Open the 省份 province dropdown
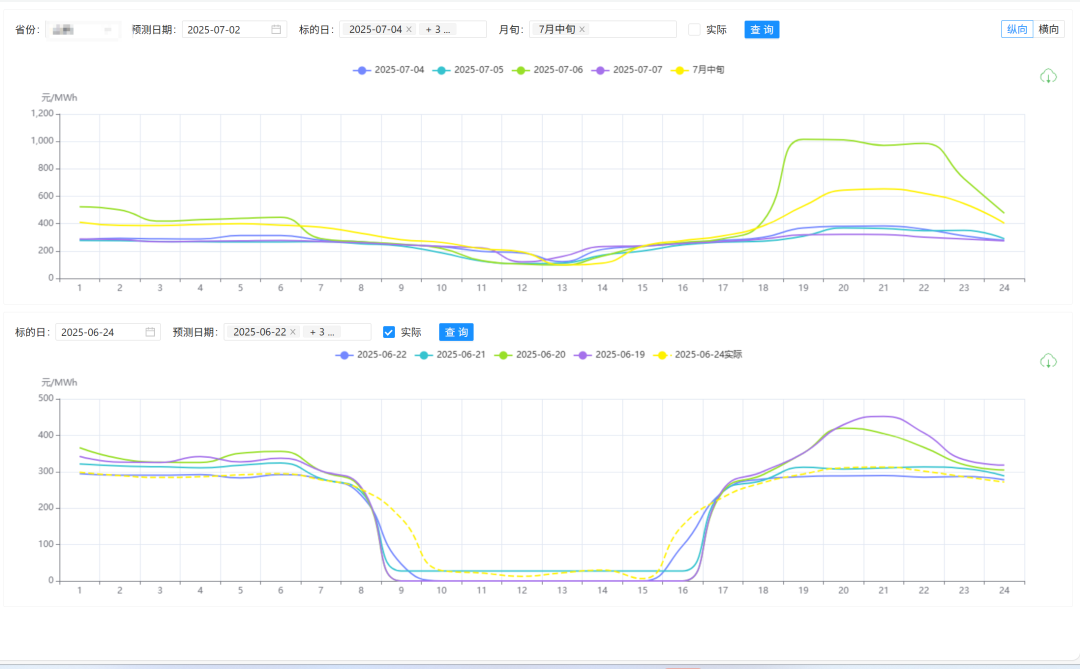This screenshot has width=1080, height=669. [82, 30]
